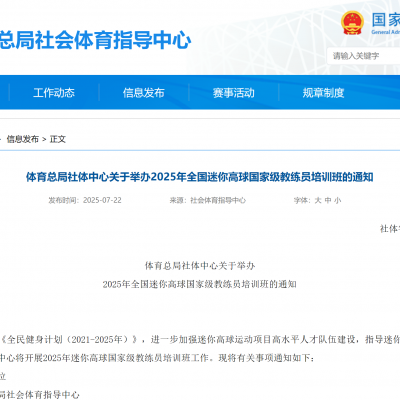This screenshot has width=400, height=400.
Task: Click the body line 体育总局社体中心关于举办
Action: coord(200,266)
